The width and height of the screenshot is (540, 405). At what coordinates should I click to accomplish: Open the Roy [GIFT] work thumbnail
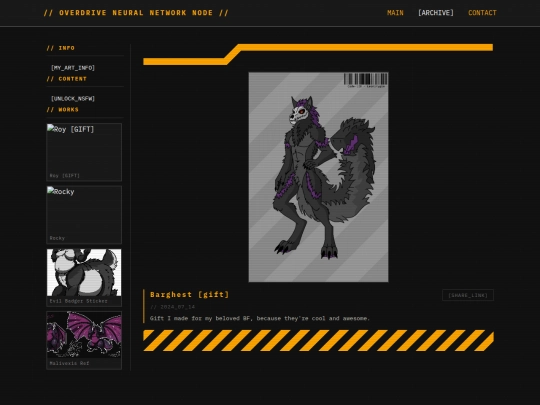tap(84, 152)
